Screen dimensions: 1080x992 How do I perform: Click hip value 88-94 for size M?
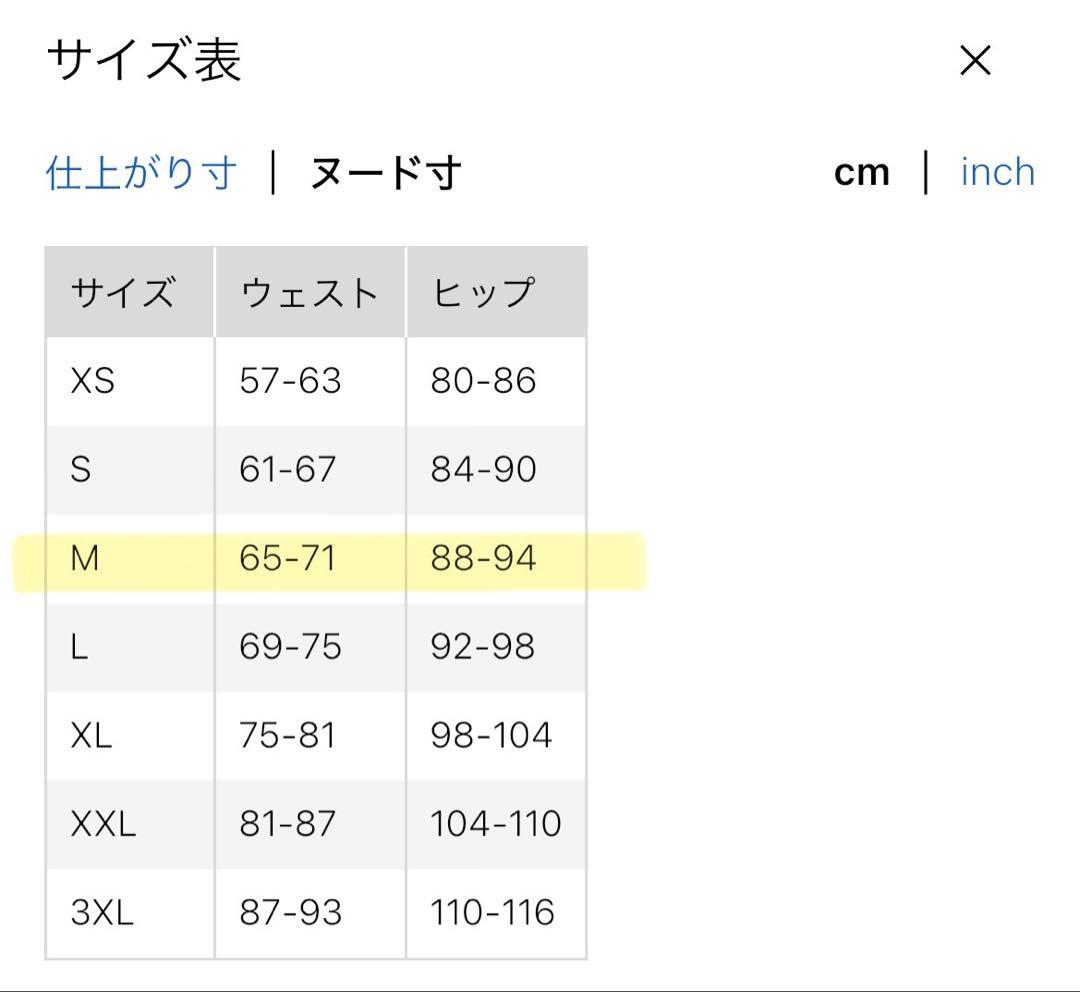tap(483, 559)
